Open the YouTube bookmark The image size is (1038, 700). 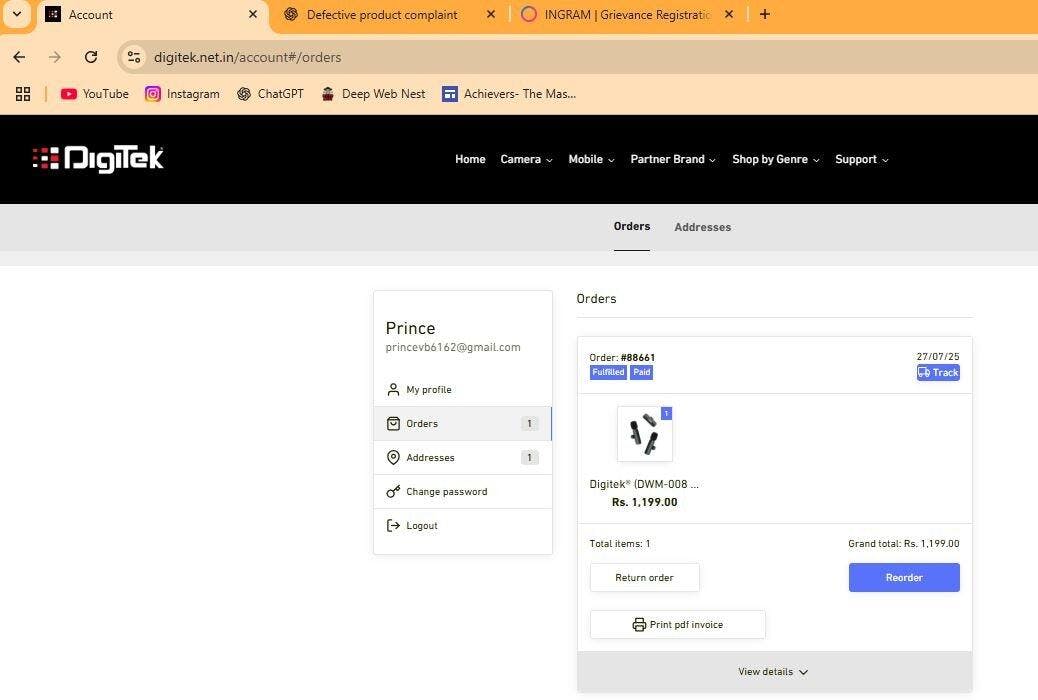point(95,94)
